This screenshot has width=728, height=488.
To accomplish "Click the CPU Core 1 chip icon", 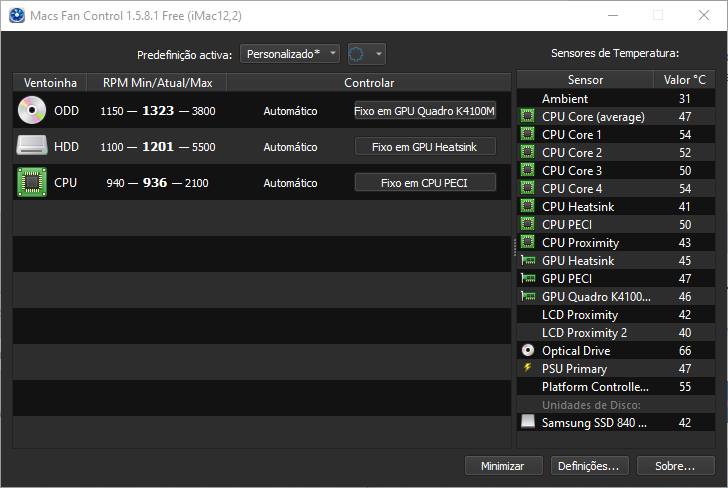I will point(527,134).
